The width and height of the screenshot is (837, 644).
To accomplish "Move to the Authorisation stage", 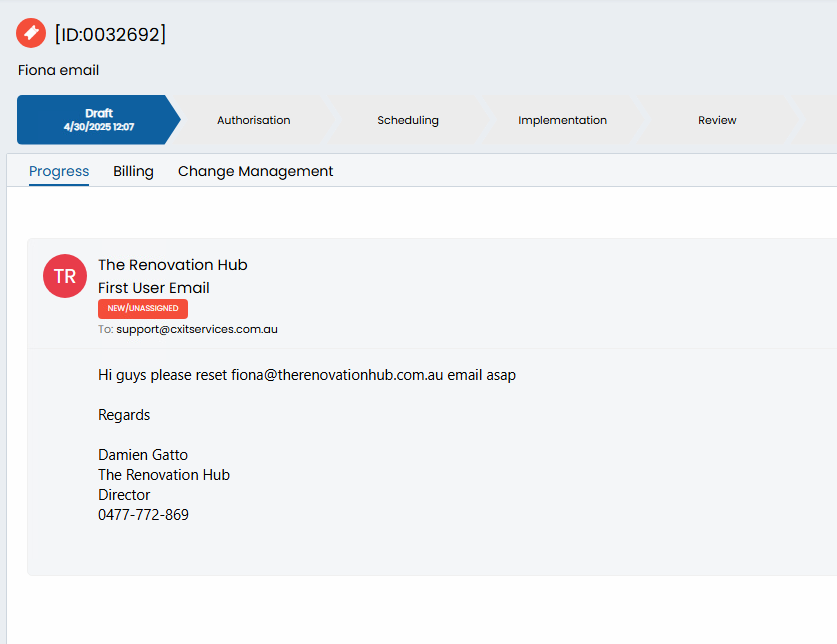I will (x=254, y=120).
